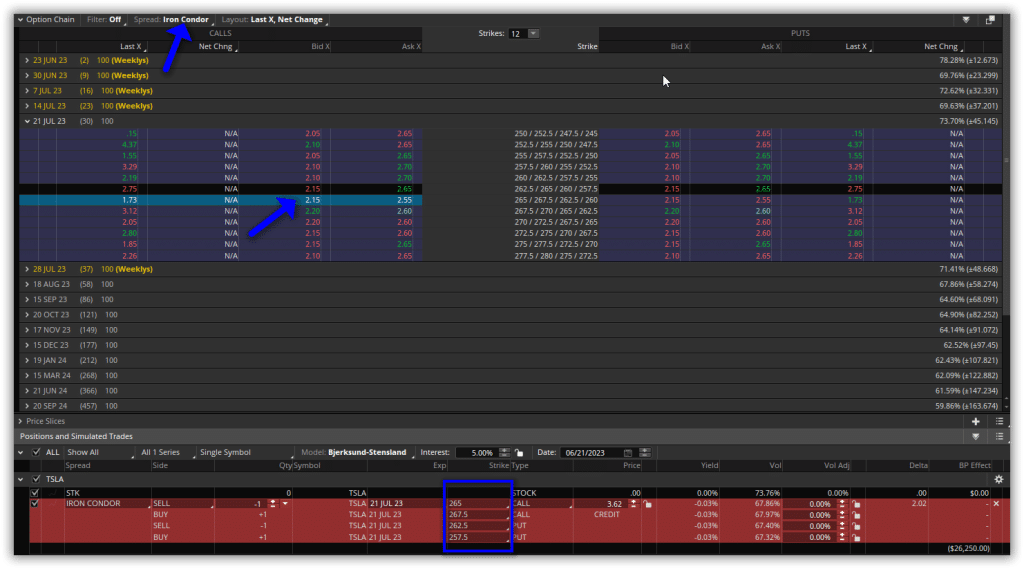Open Positions and Simulated Trades list menu icon
The image size is (1024, 569).
[999, 437]
